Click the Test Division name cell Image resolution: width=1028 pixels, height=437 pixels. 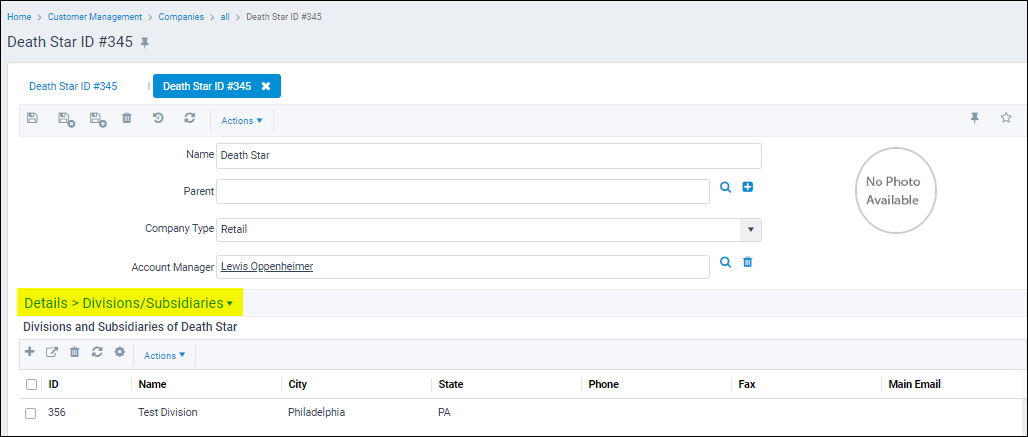(x=168, y=413)
